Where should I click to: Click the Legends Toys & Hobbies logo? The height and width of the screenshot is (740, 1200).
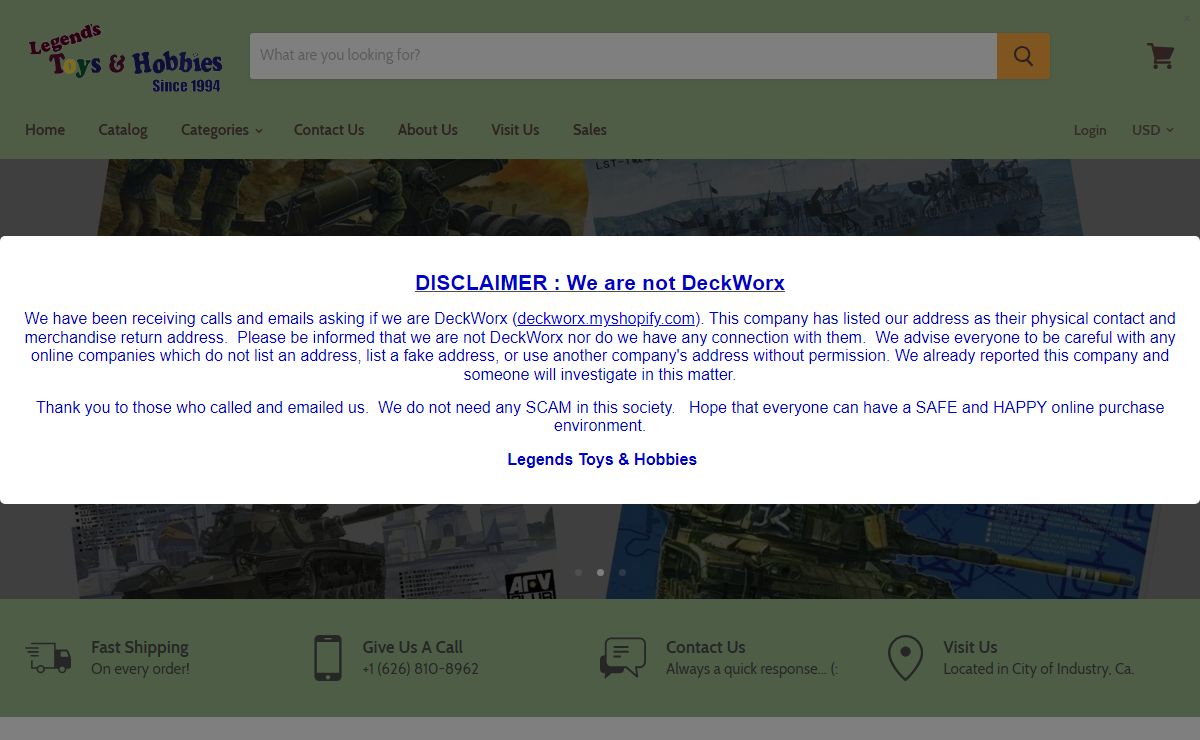click(125, 59)
